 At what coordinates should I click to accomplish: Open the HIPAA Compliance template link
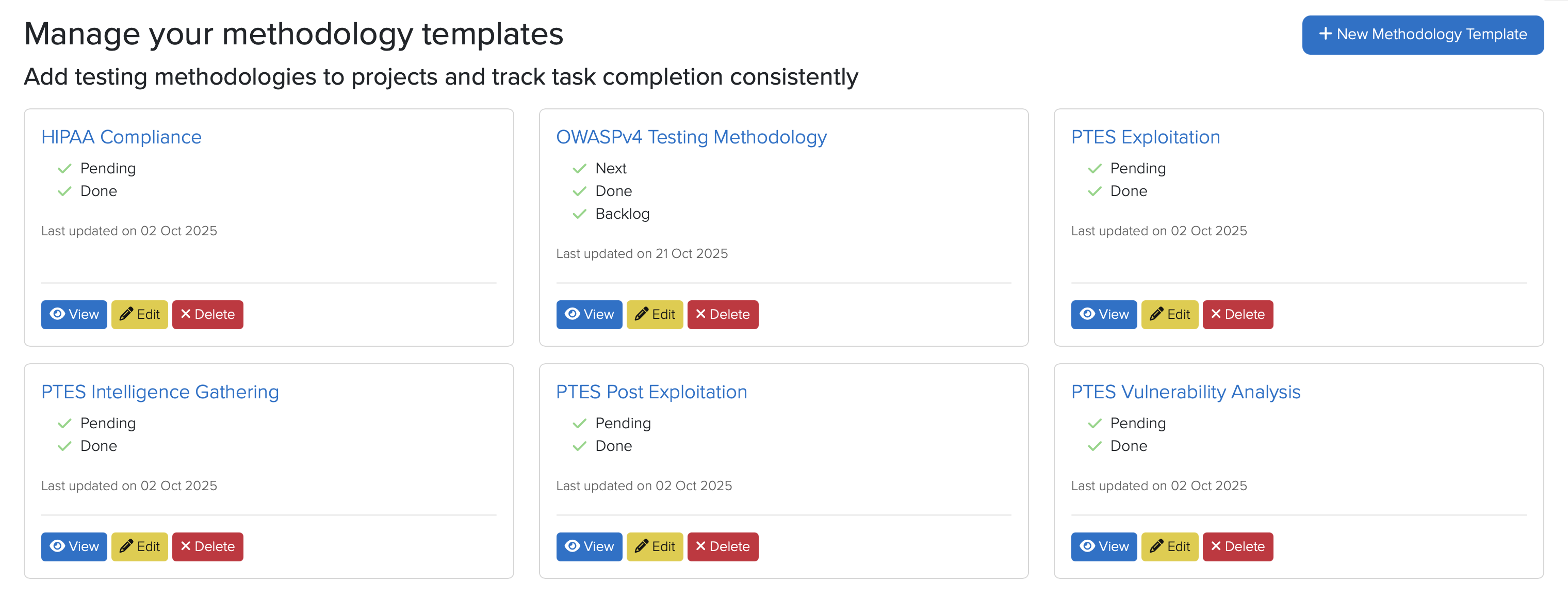pos(121,137)
